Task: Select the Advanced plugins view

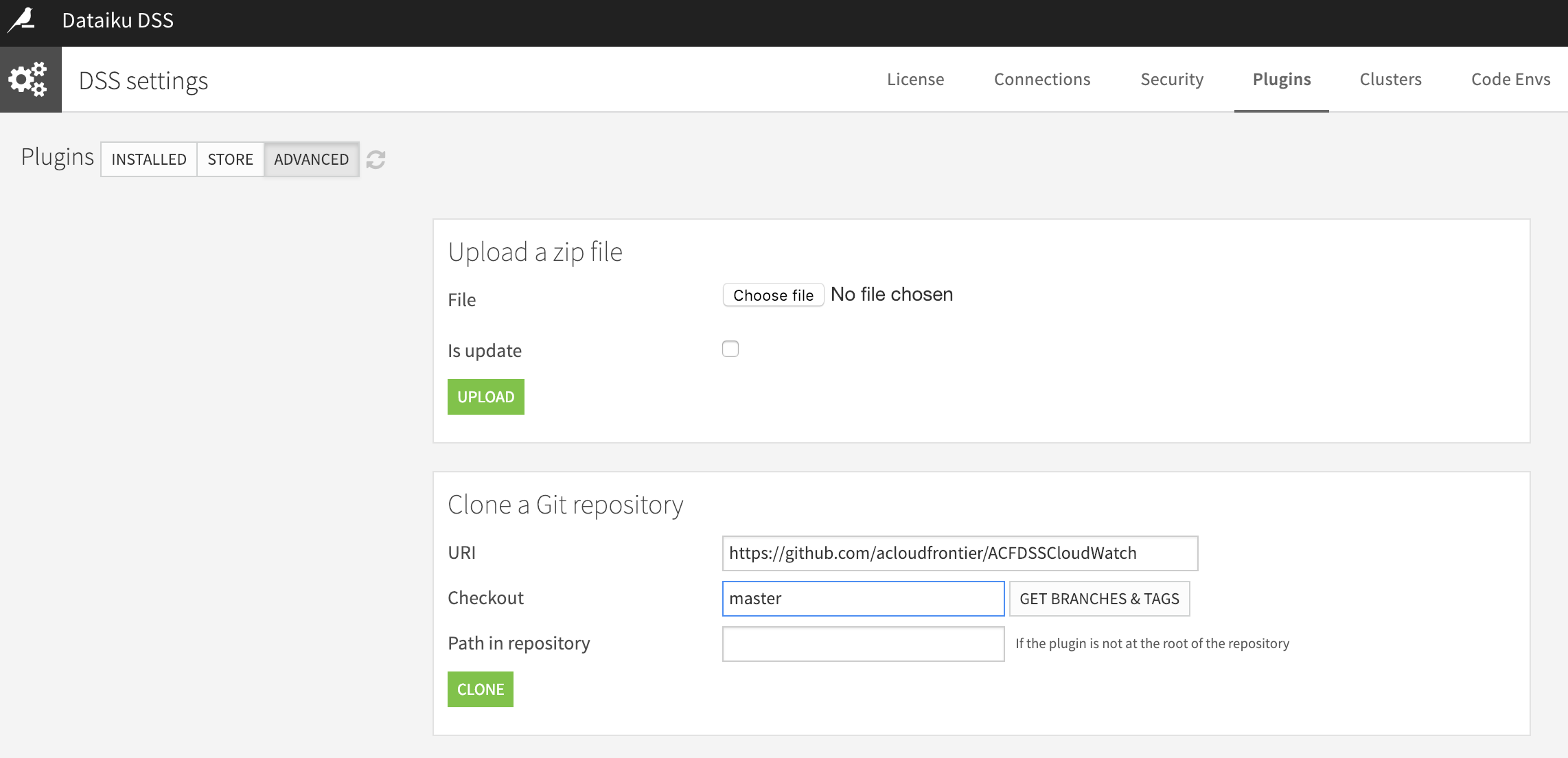Action: coord(311,159)
